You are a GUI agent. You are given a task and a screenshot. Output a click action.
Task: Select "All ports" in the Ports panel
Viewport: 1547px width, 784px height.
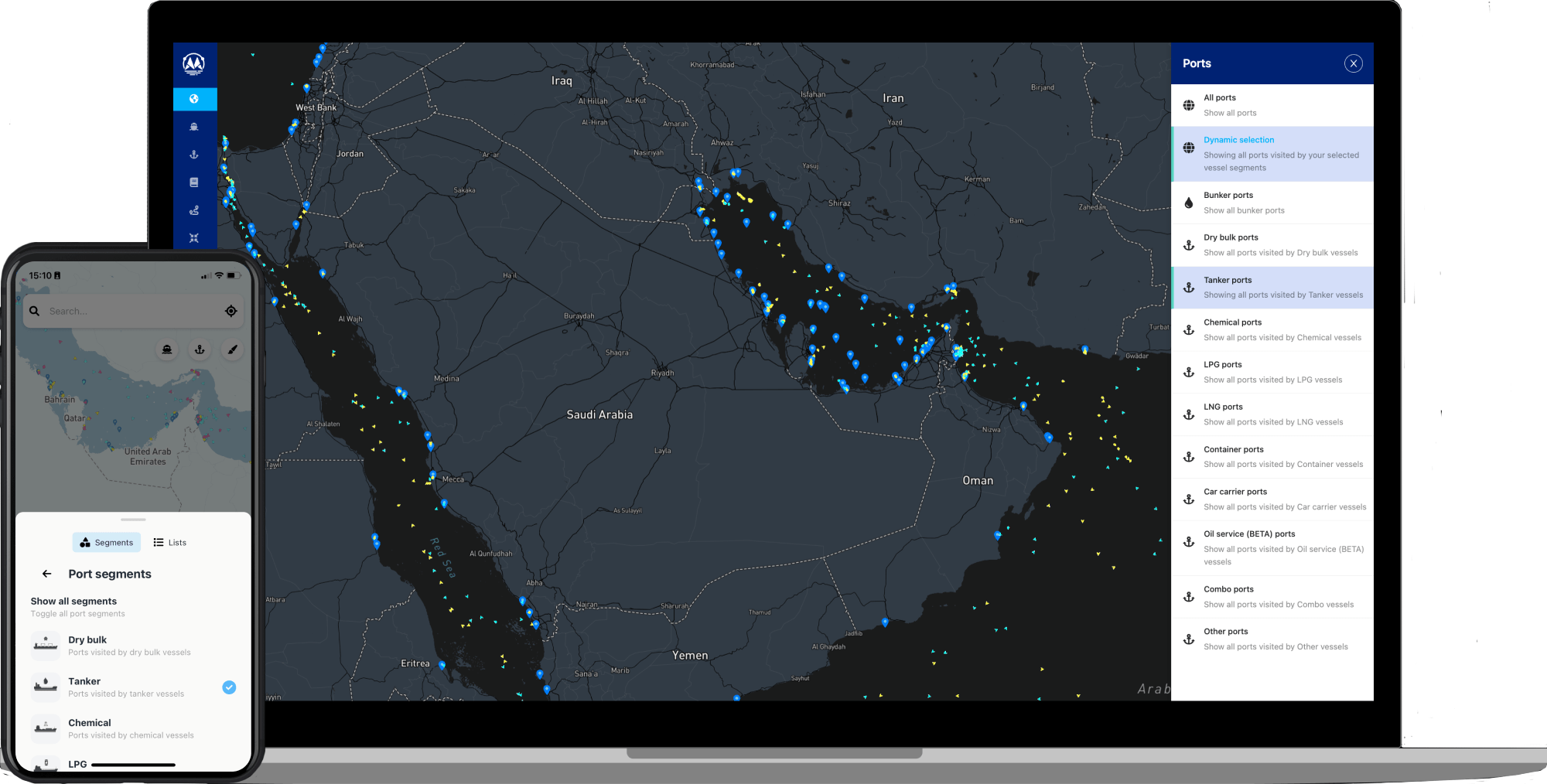click(x=1272, y=104)
